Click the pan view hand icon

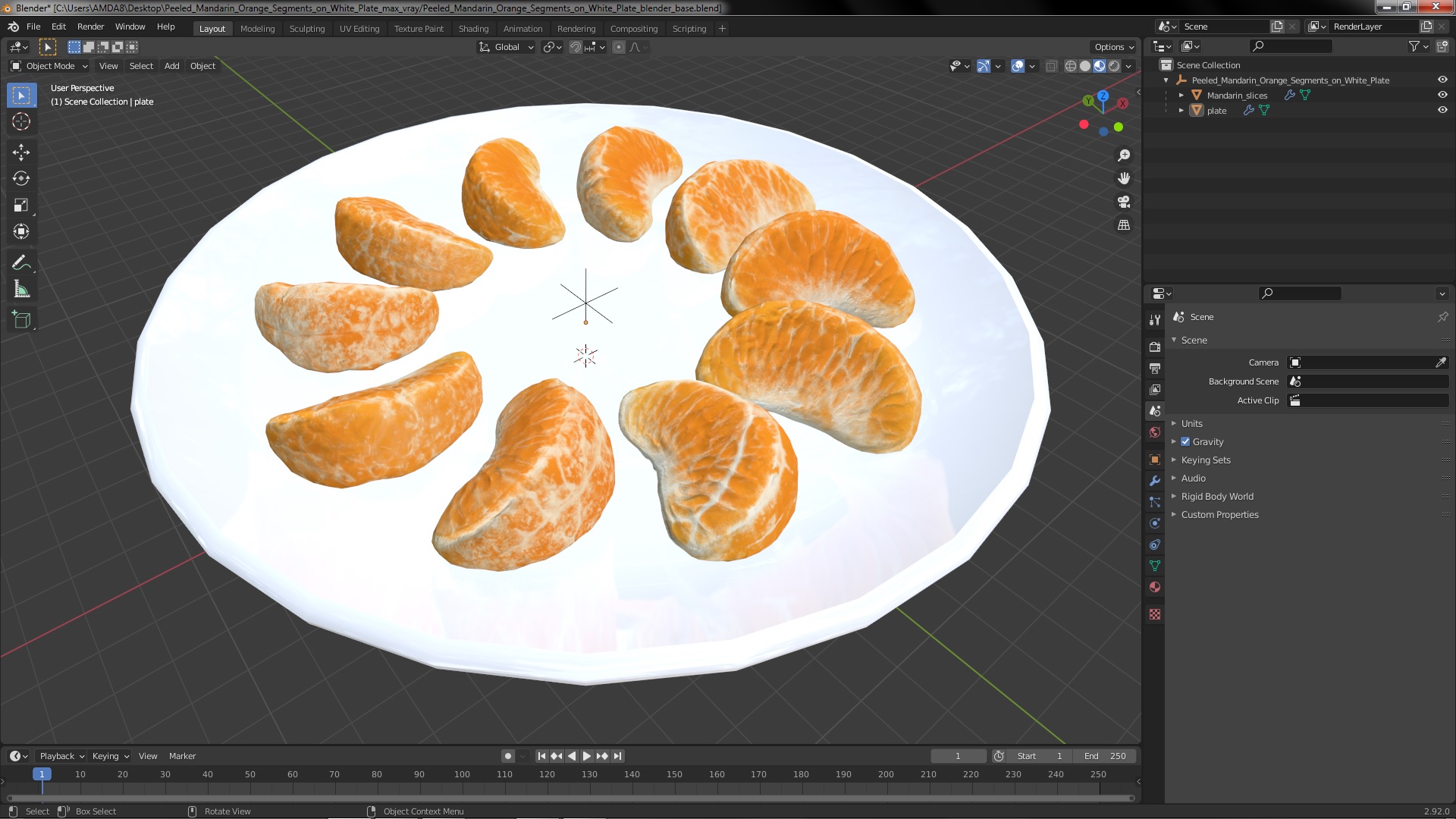pos(1124,178)
